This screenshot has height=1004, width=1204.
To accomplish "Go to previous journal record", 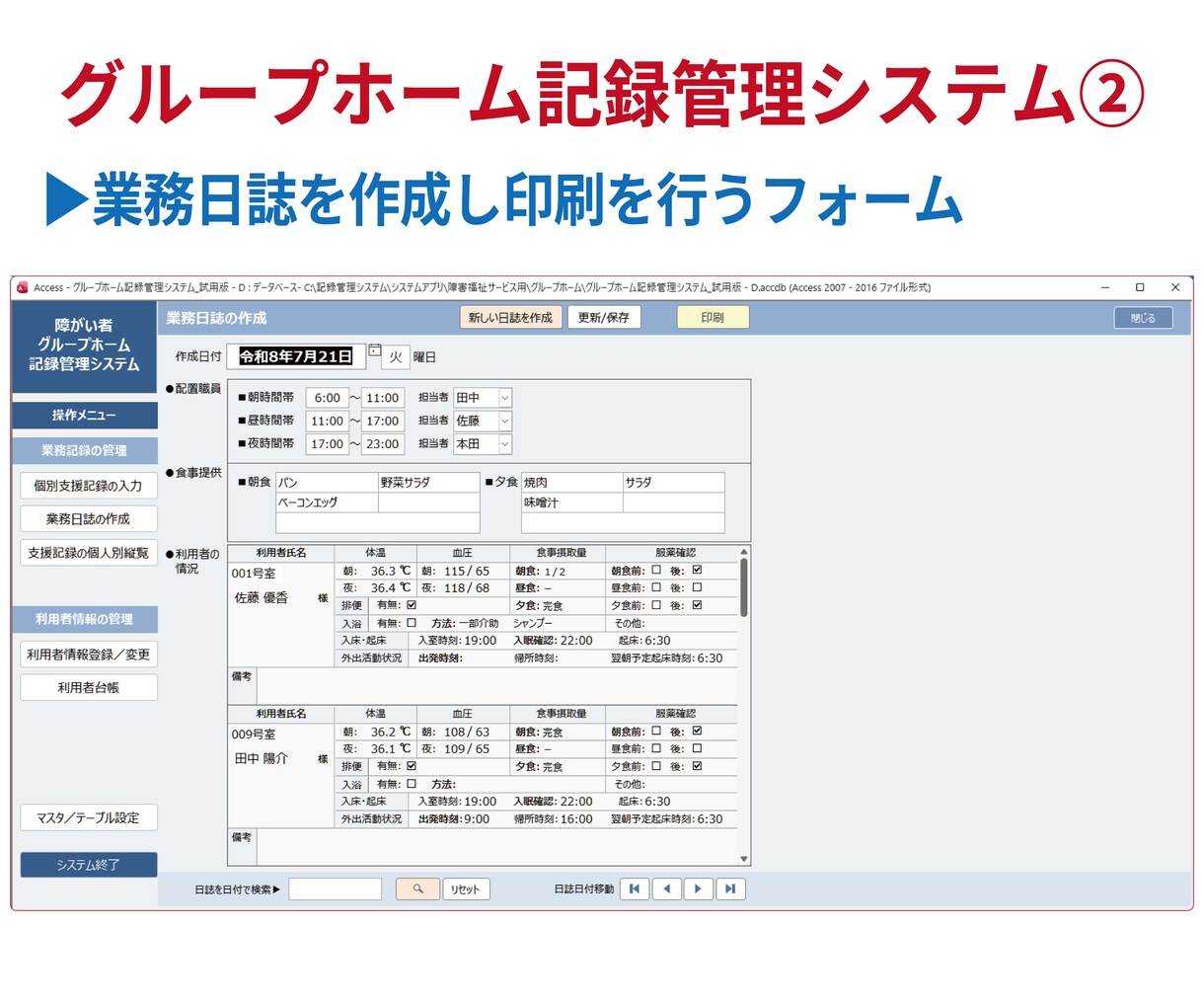I will point(666,888).
